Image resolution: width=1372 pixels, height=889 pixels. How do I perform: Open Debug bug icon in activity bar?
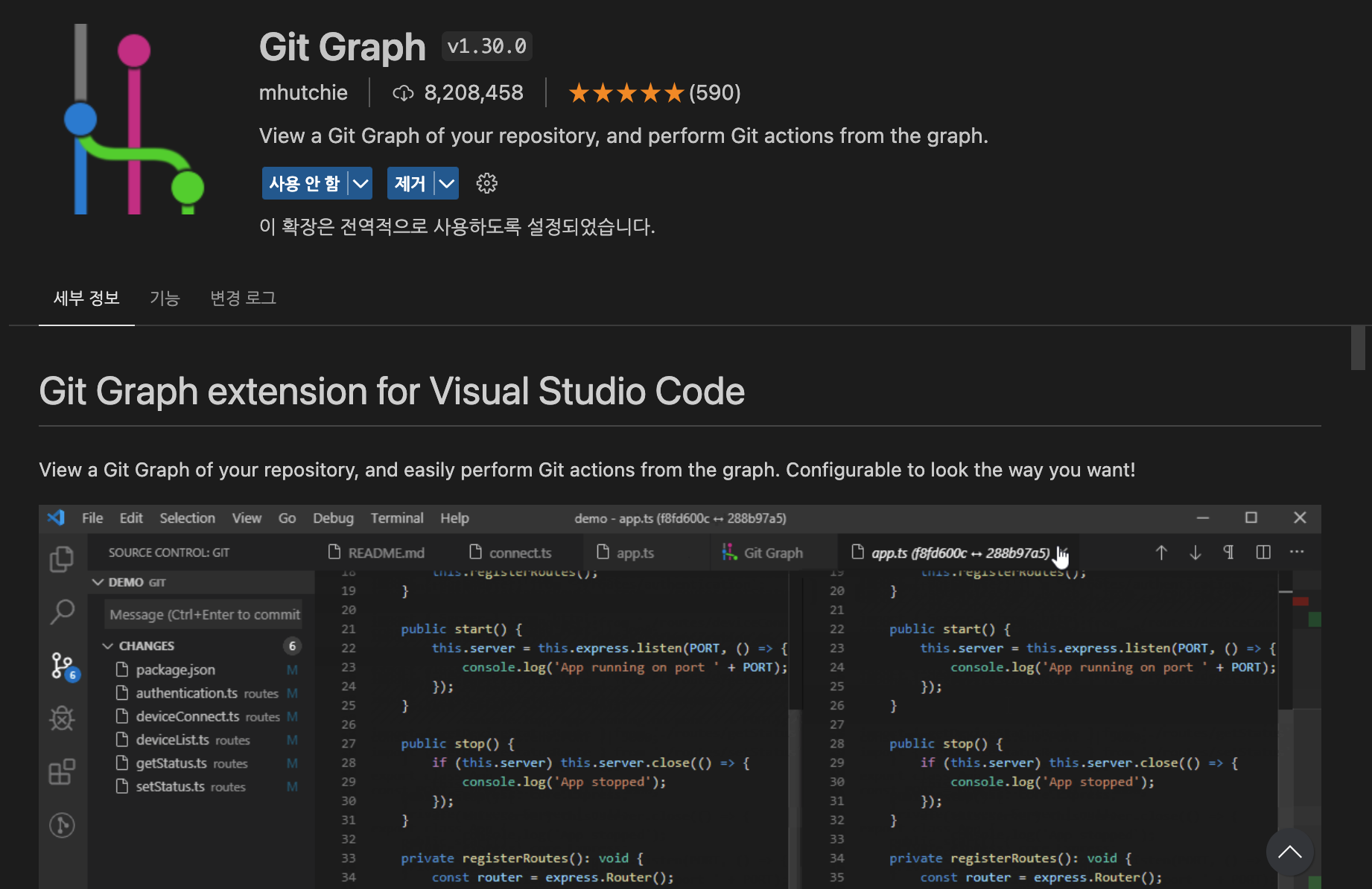pyautogui.click(x=62, y=718)
